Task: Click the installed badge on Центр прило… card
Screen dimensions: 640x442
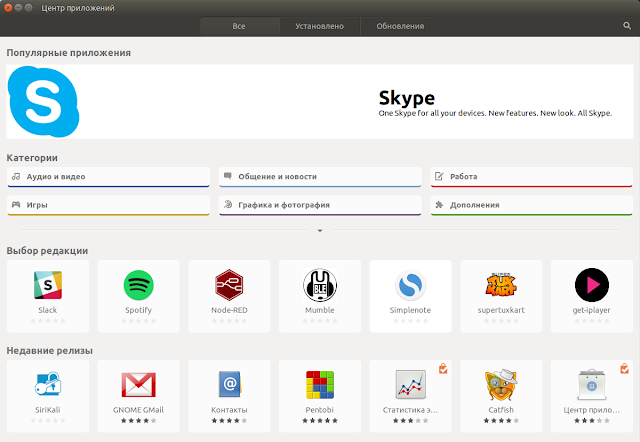Action: coord(624,369)
